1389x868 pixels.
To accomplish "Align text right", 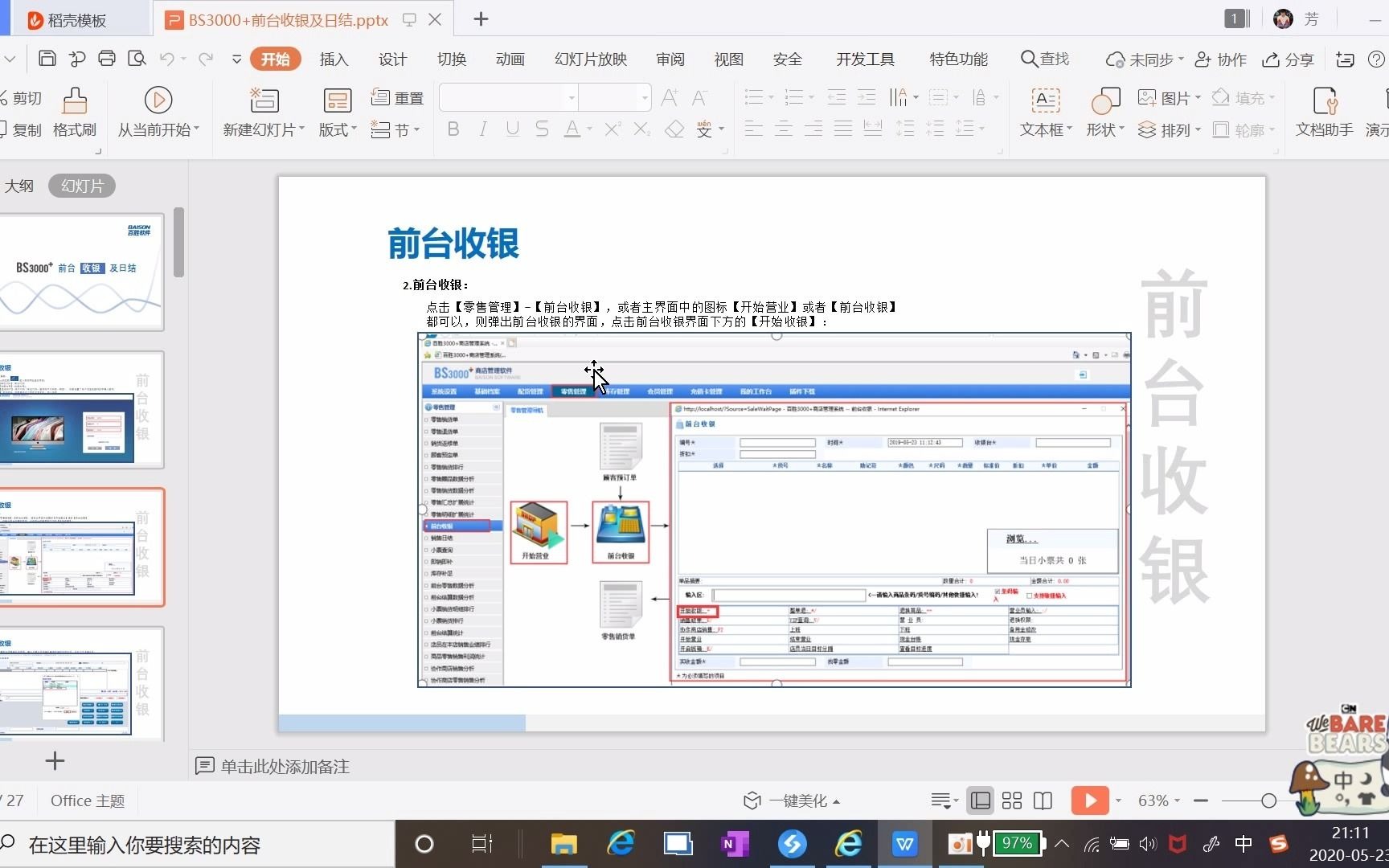I will (x=813, y=129).
